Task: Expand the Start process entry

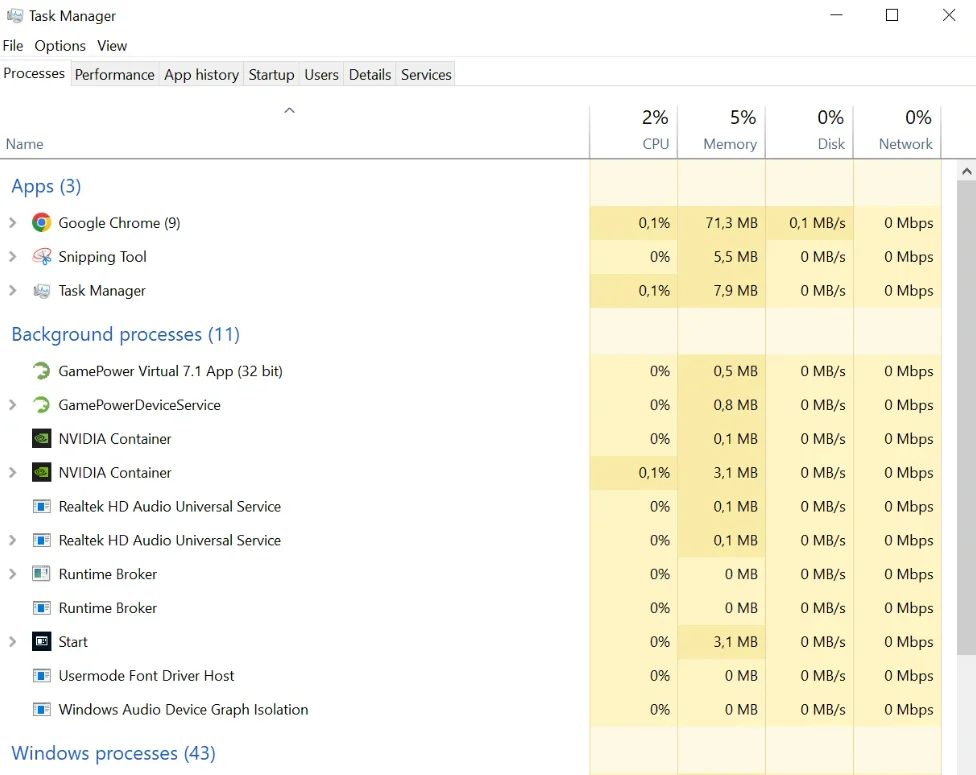Action: tap(13, 642)
